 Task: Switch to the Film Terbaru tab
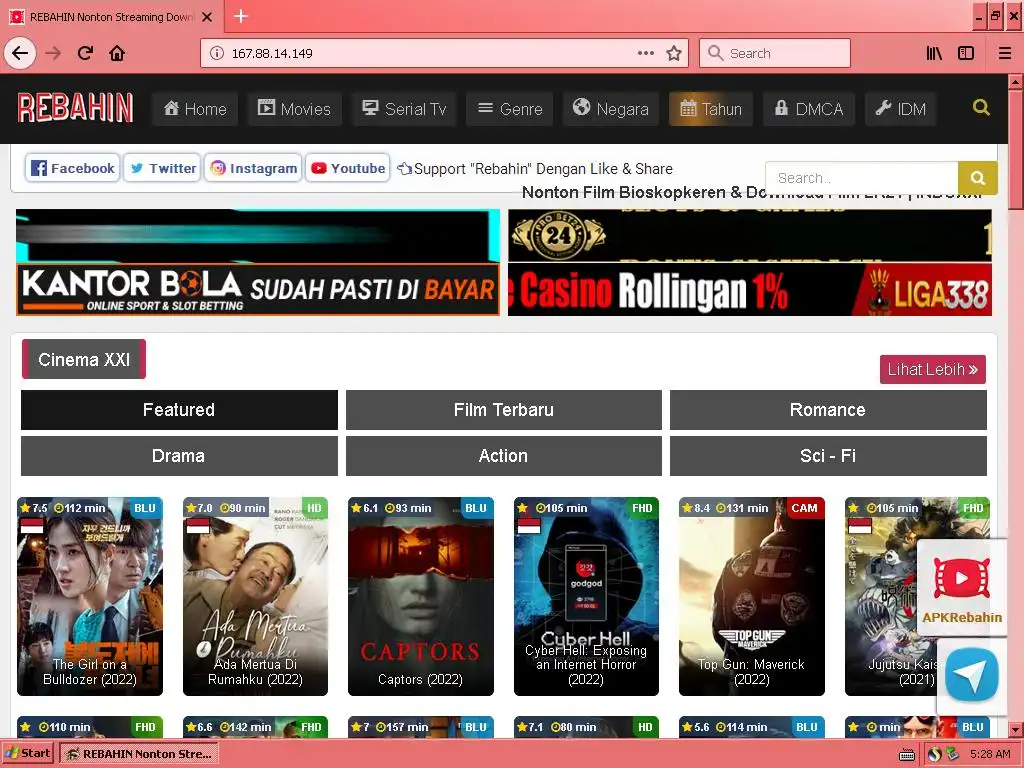504,409
